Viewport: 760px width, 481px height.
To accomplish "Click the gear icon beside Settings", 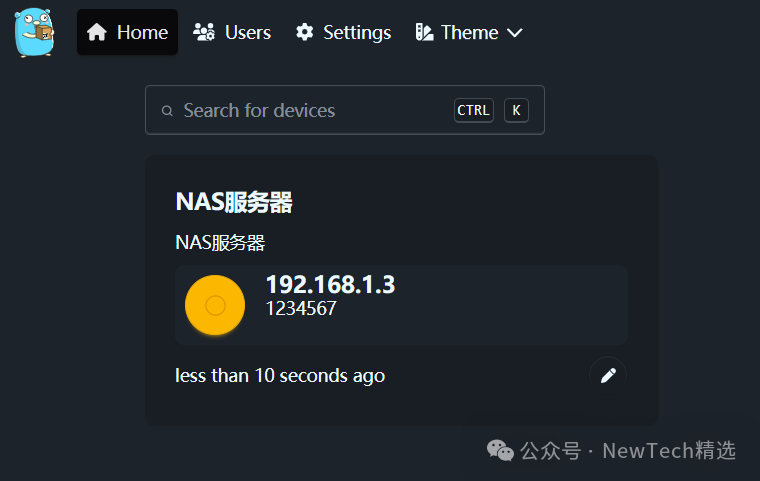I will (x=305, y=32).
